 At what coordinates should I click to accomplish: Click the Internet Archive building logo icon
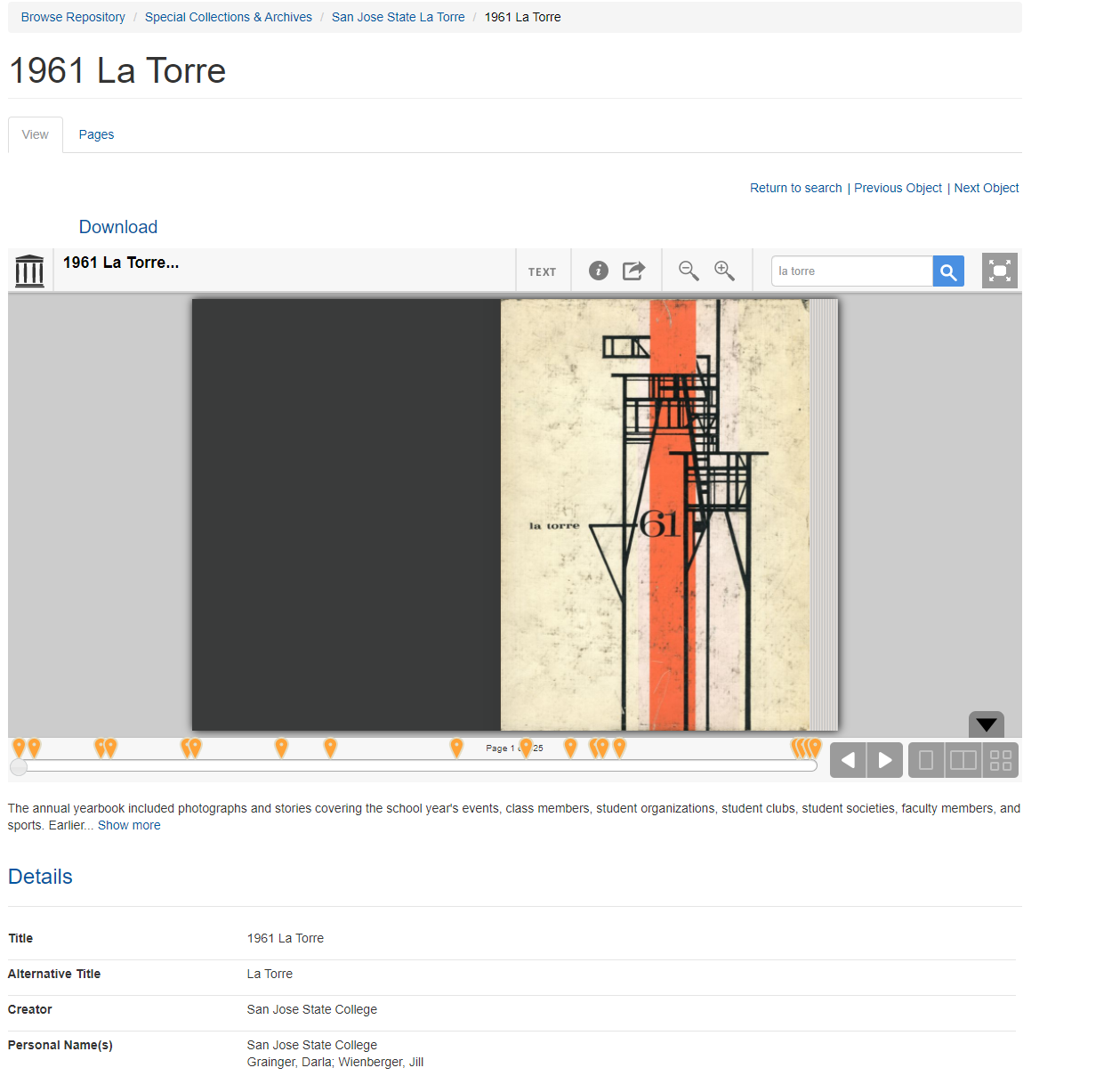click(29, 271)
